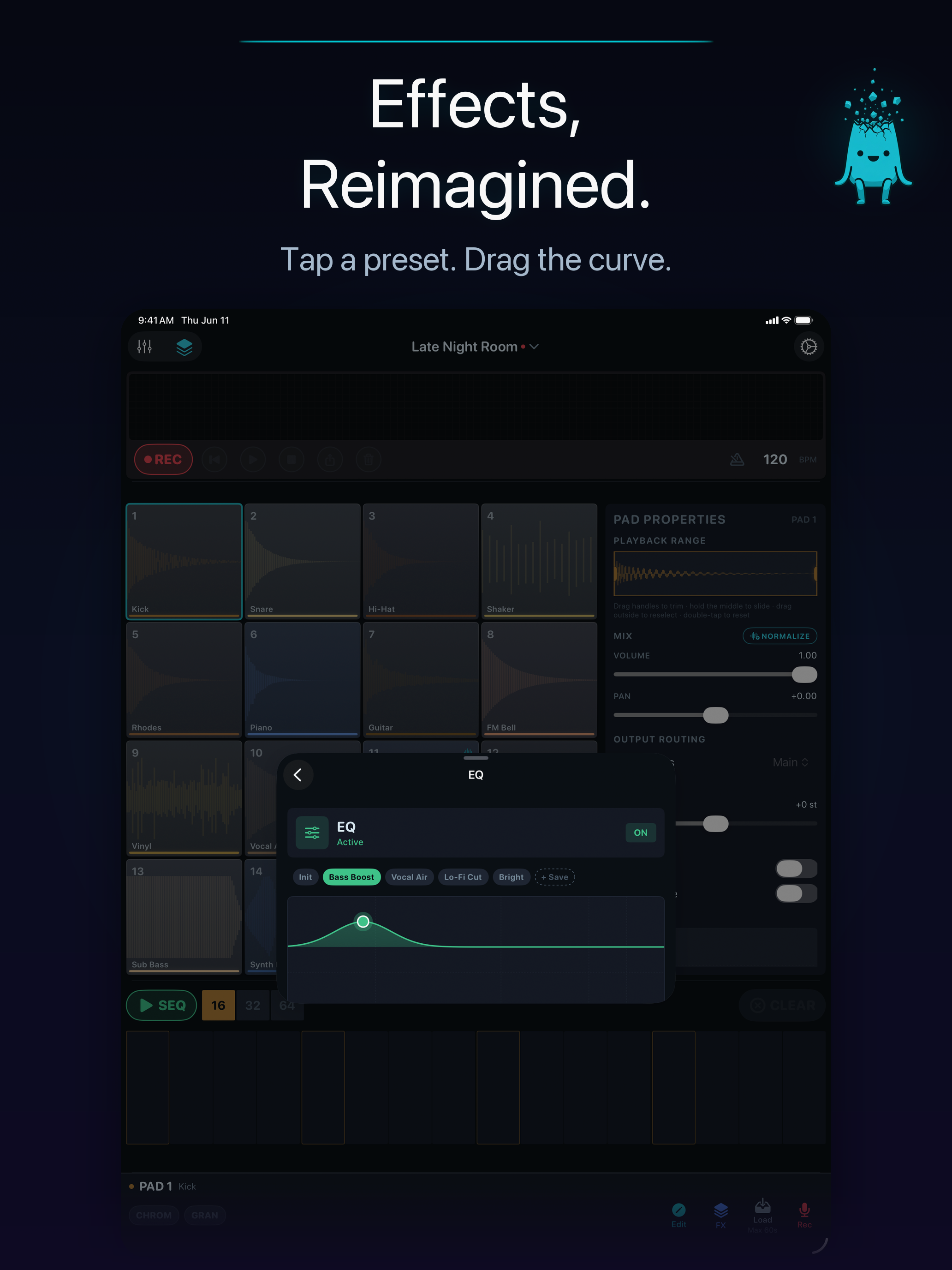Image resolution: width=952 pixels, height=1270 pixels.
Task: Tap the Snare pad 2
Action: [x=303, y=562]
